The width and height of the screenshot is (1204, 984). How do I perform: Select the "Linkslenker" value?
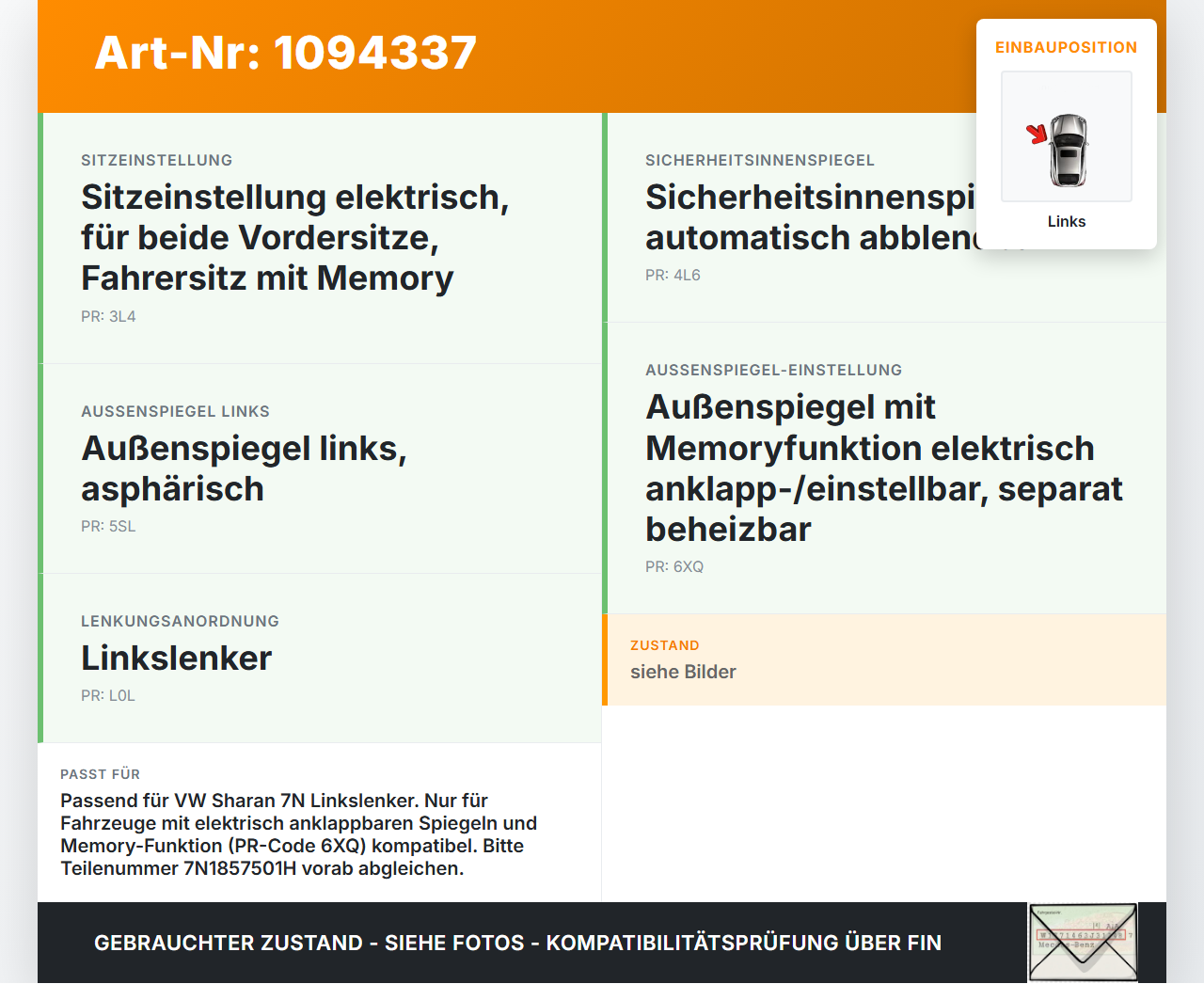pos(177,658)
